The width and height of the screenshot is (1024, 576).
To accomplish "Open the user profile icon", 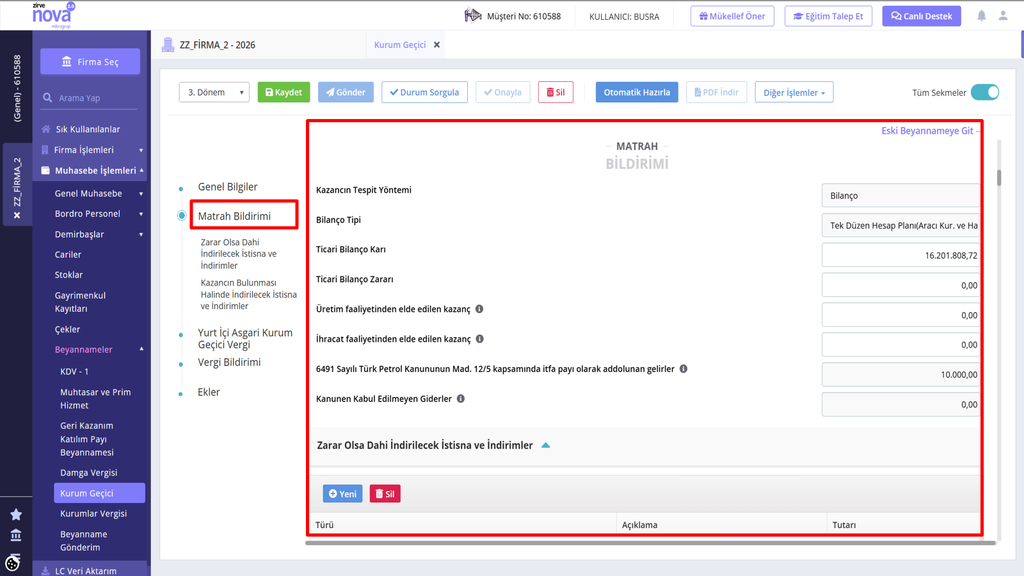I will coord(1003,16).
